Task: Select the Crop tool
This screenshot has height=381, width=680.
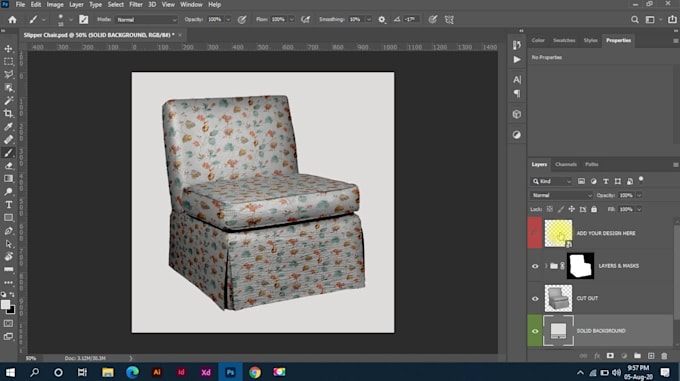Action: (8, 114)
